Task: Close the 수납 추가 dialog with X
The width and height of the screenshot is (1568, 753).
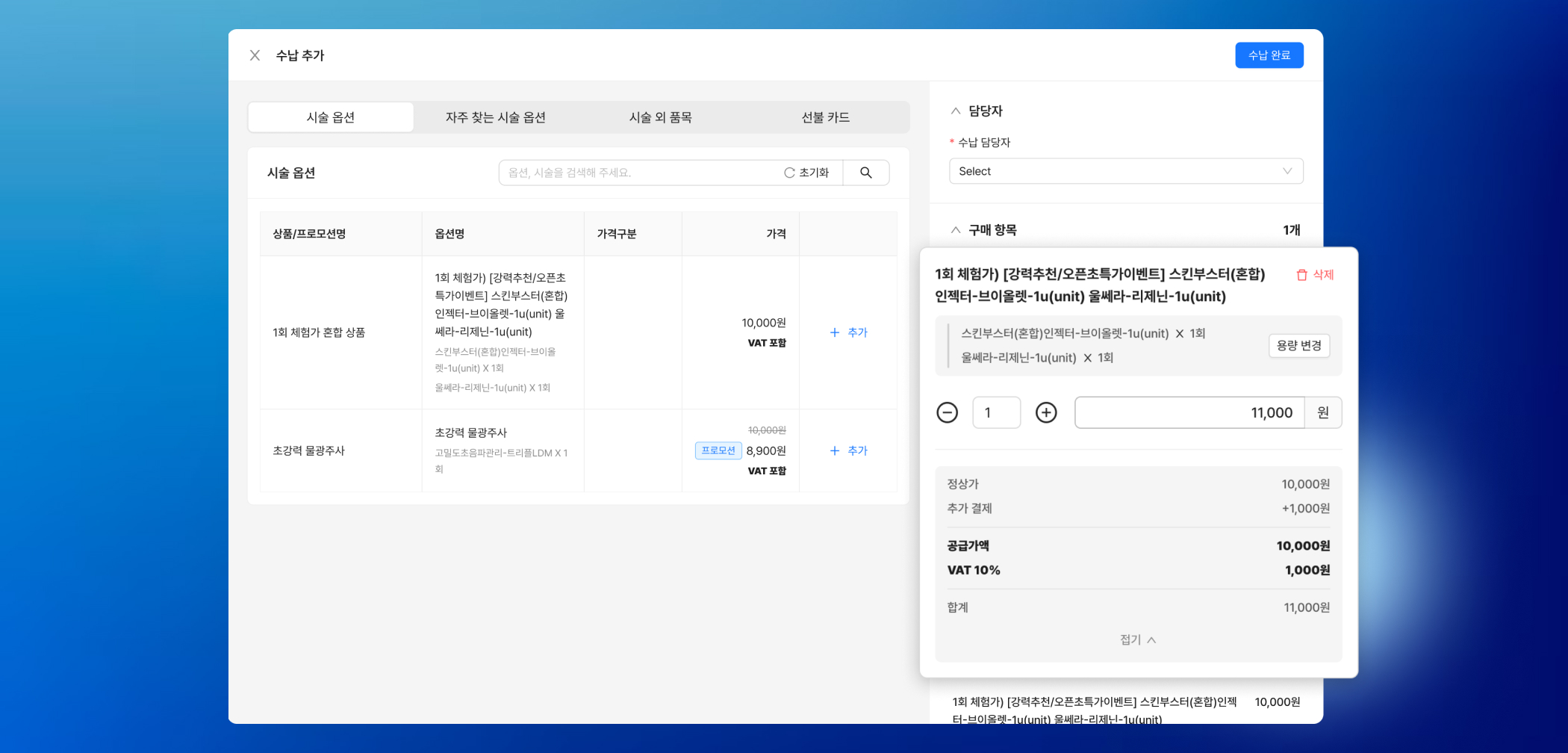Action: (255, 55)
